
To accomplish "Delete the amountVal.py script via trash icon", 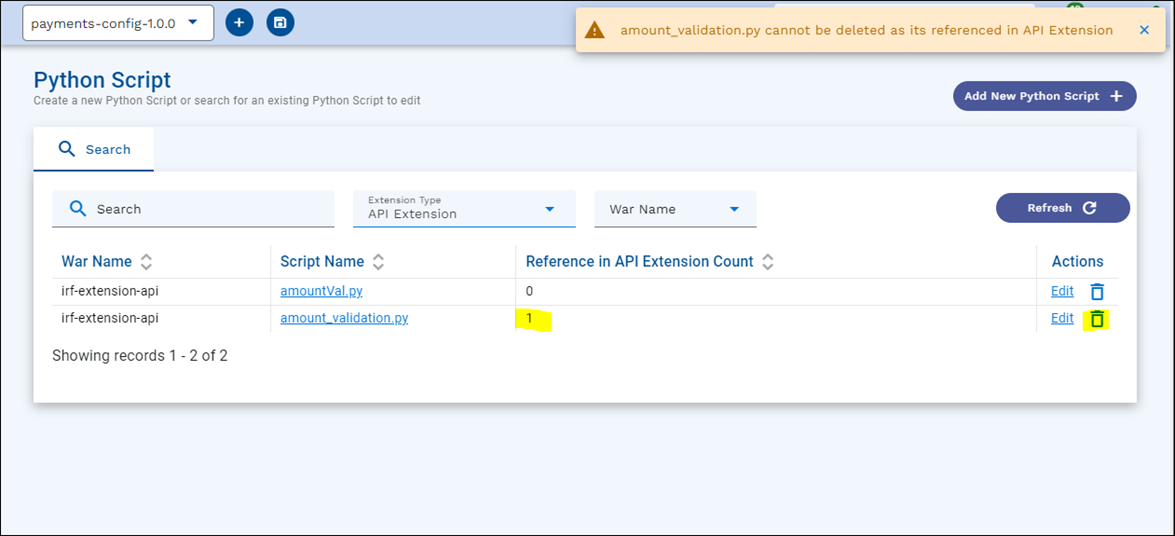I will pos(1097,292).
